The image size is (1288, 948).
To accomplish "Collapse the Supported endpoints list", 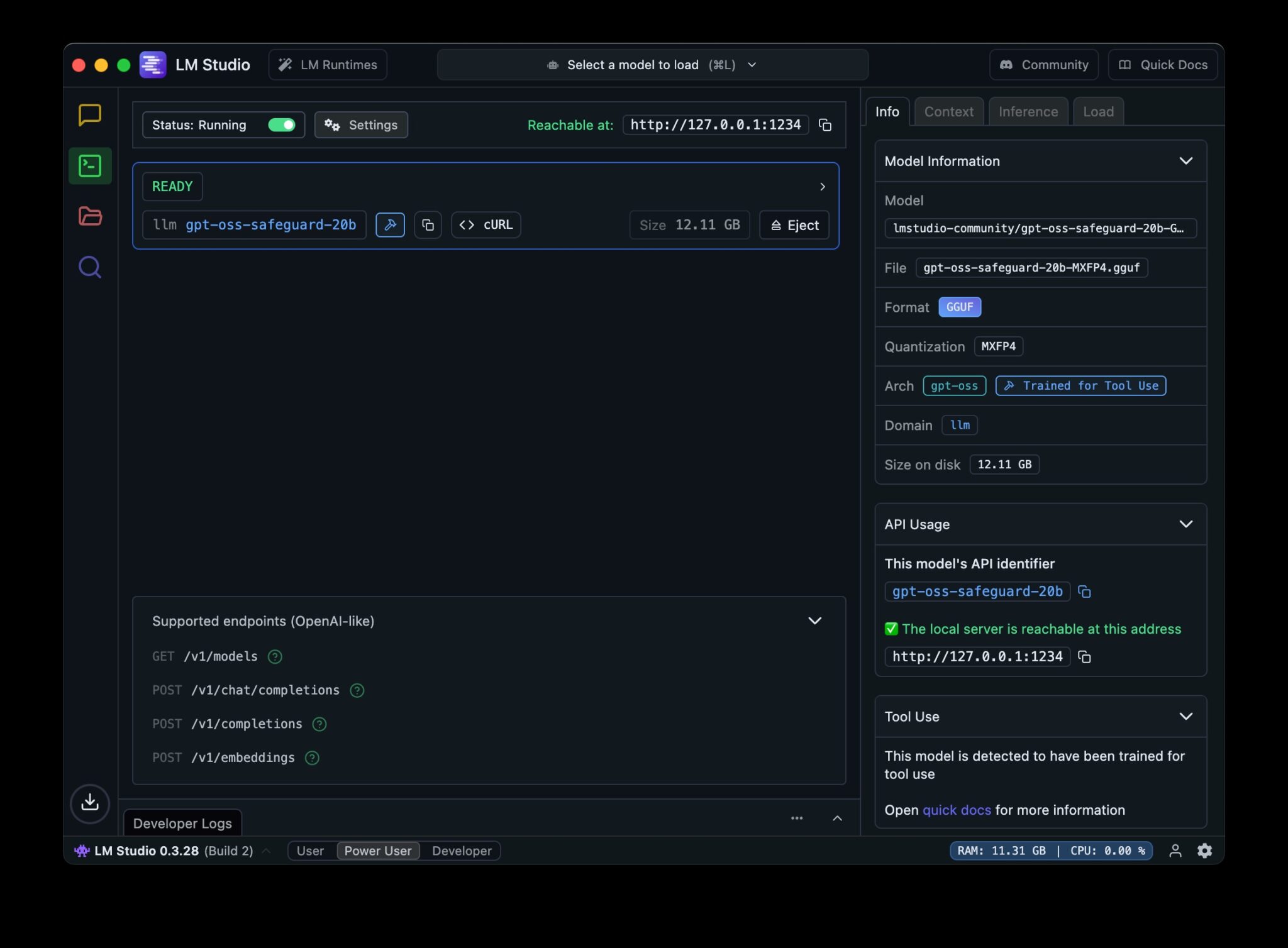I will click(x=815, y=620).
